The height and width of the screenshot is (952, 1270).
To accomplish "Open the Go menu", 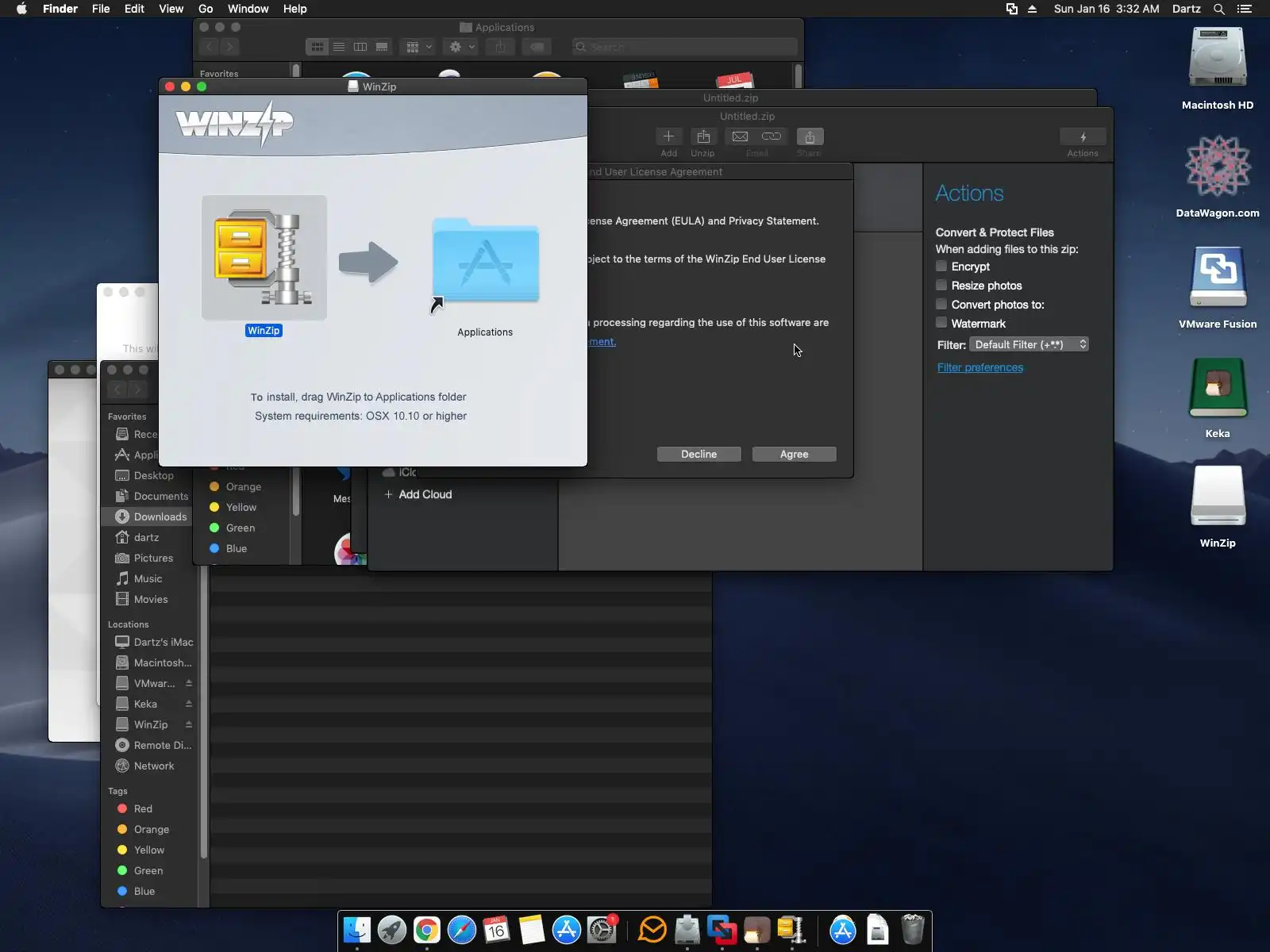I will point(206,9).
